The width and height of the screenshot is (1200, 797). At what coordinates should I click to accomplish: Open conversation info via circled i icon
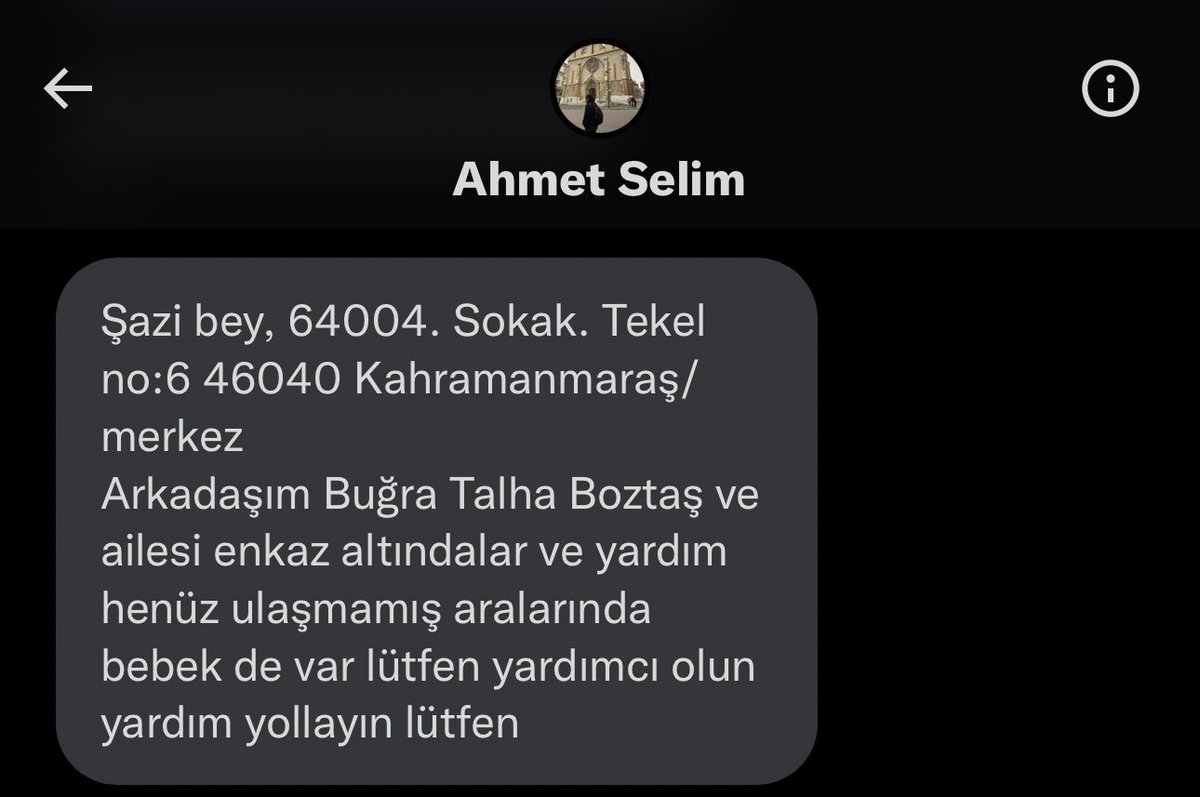pos(1111,89)
